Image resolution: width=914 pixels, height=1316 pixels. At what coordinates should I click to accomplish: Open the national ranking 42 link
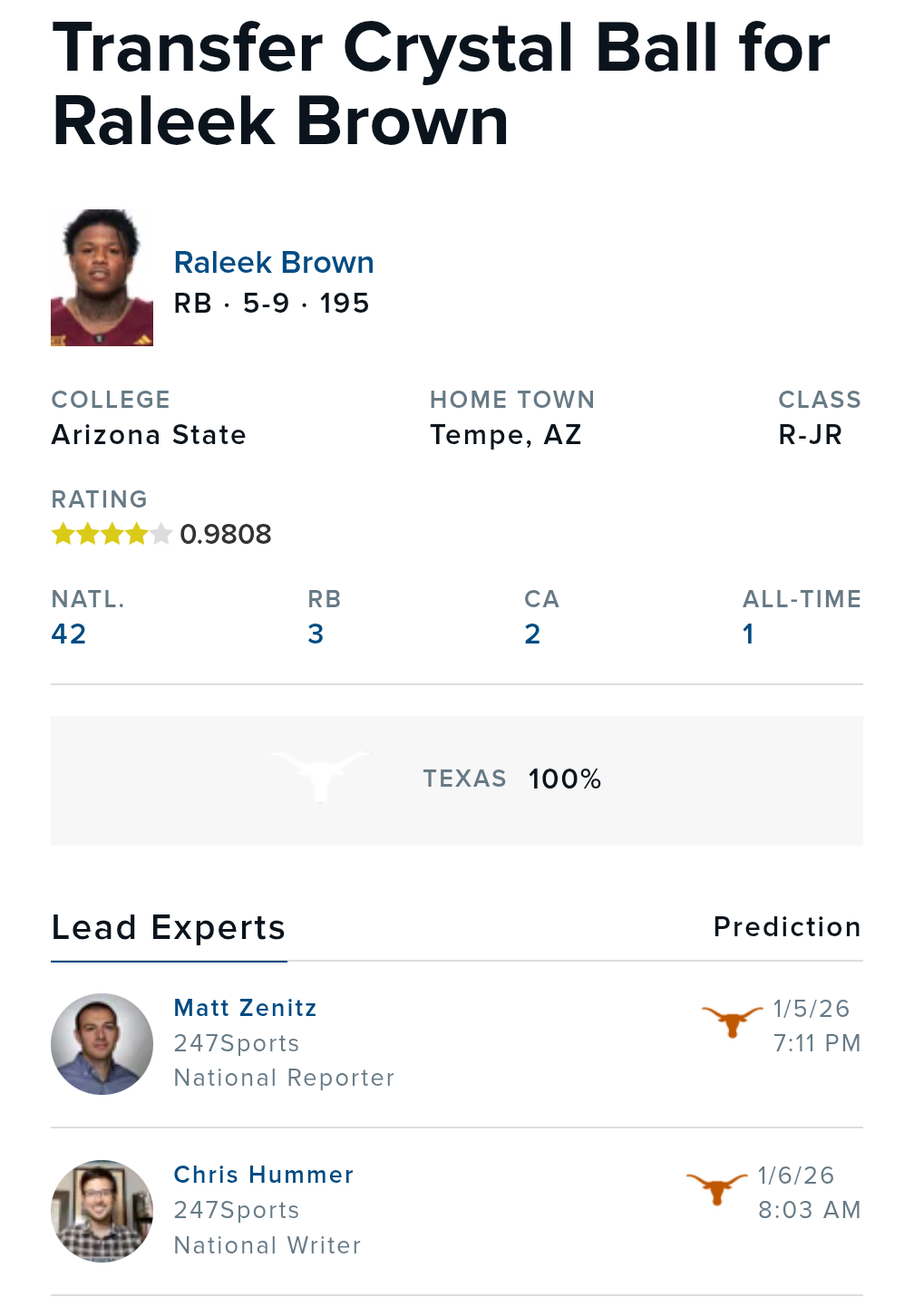tap(69, 634)
